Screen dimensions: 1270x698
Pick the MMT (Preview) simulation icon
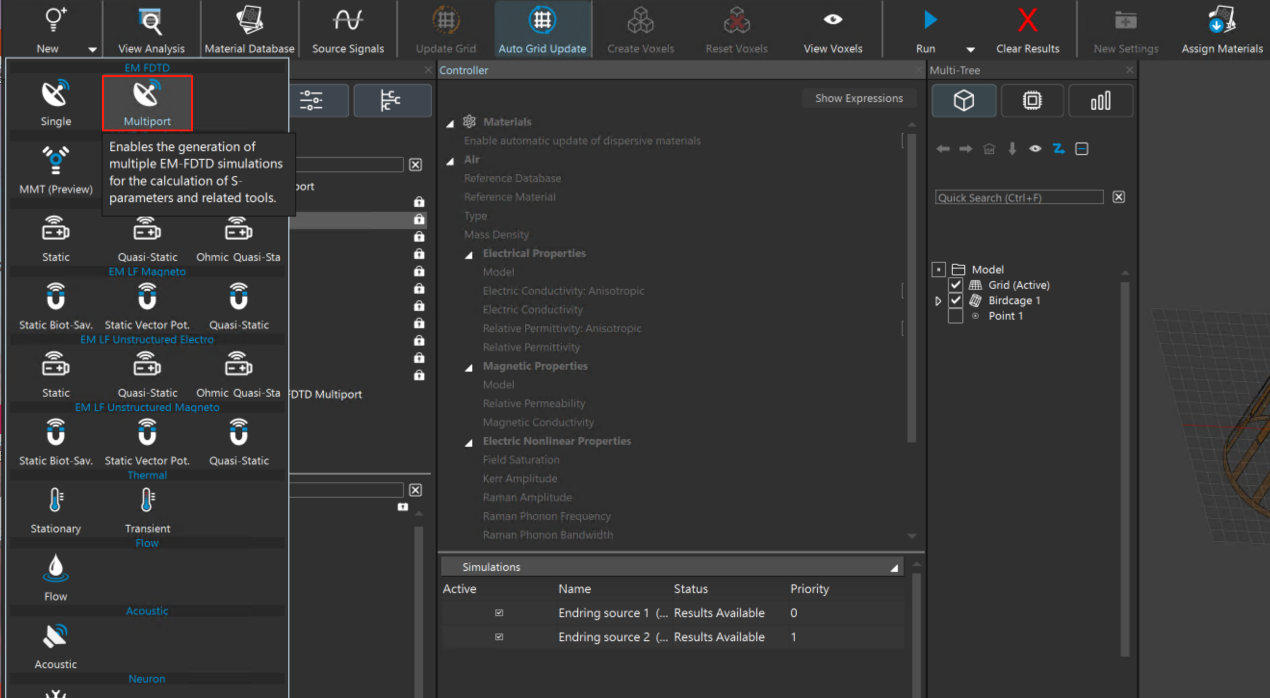click(x=56, y=169)
